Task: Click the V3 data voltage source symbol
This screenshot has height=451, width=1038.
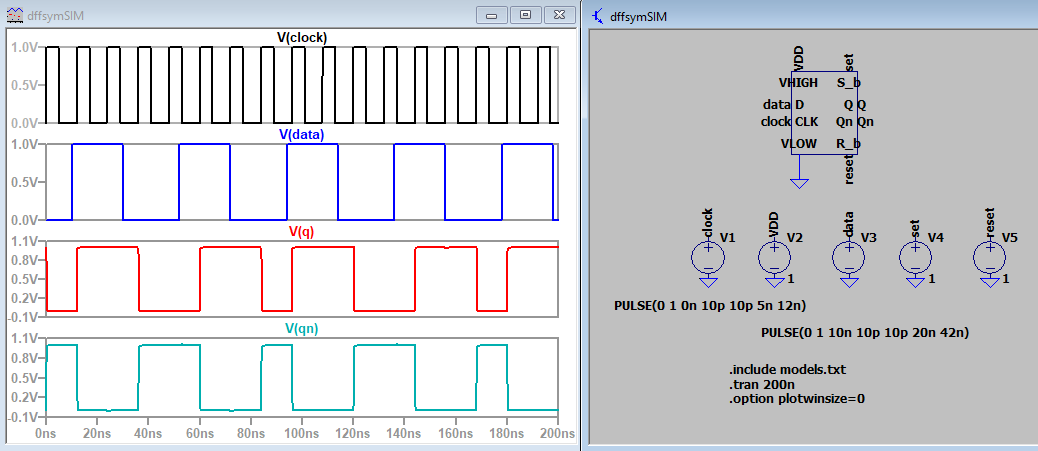Action: pyautogui.click(x=849, y=258)
